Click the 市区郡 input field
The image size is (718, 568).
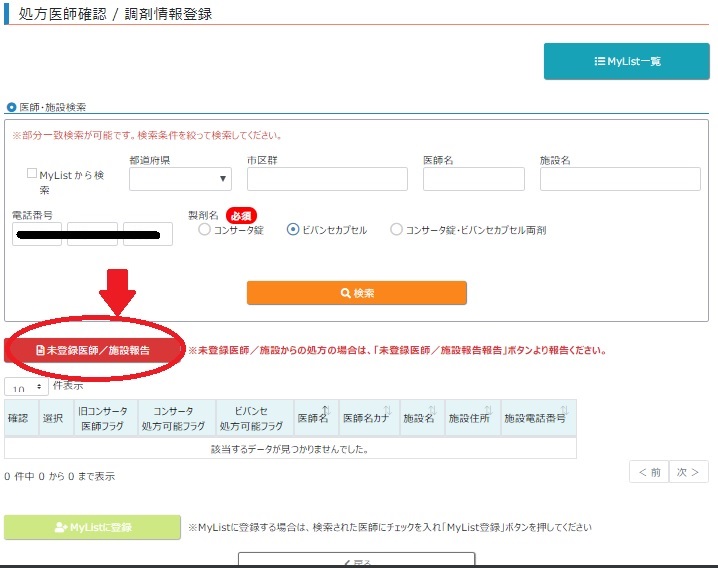coord(327,179)
